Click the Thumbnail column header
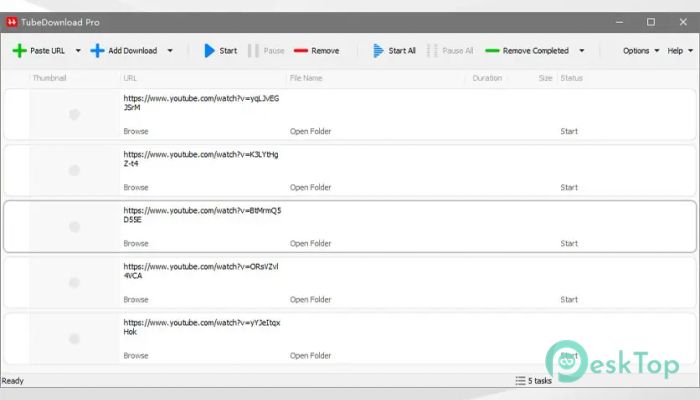This screenshot has width=700, height=400. coord(50,78)
